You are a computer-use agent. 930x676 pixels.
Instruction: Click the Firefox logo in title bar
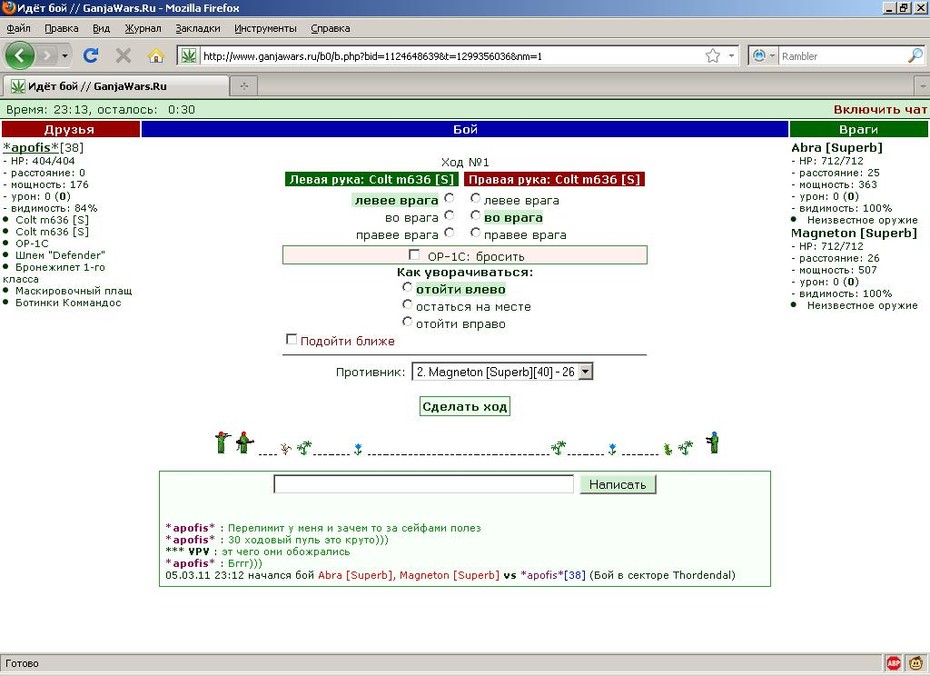8,8
